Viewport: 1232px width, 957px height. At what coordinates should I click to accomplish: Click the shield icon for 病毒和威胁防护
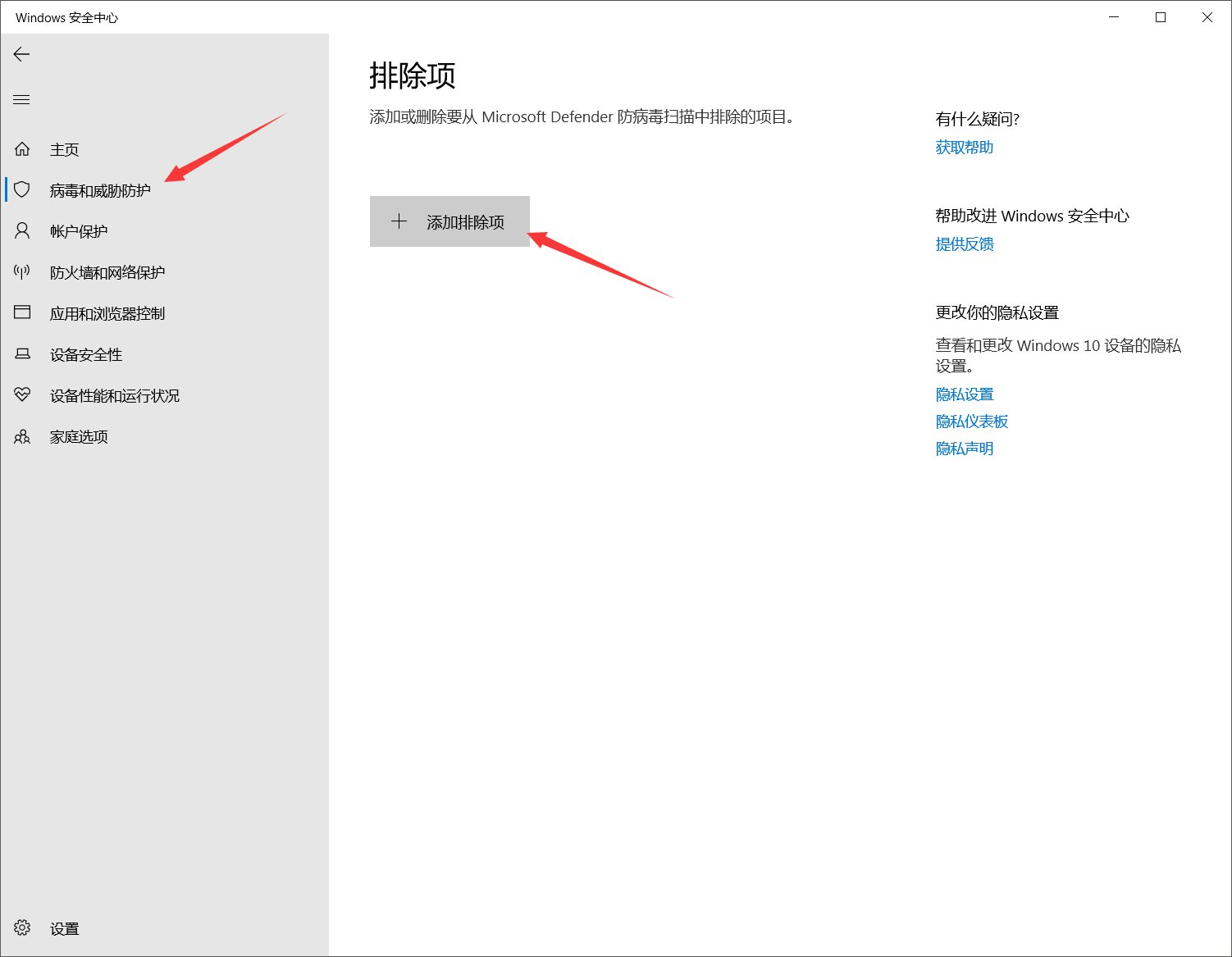22,190
